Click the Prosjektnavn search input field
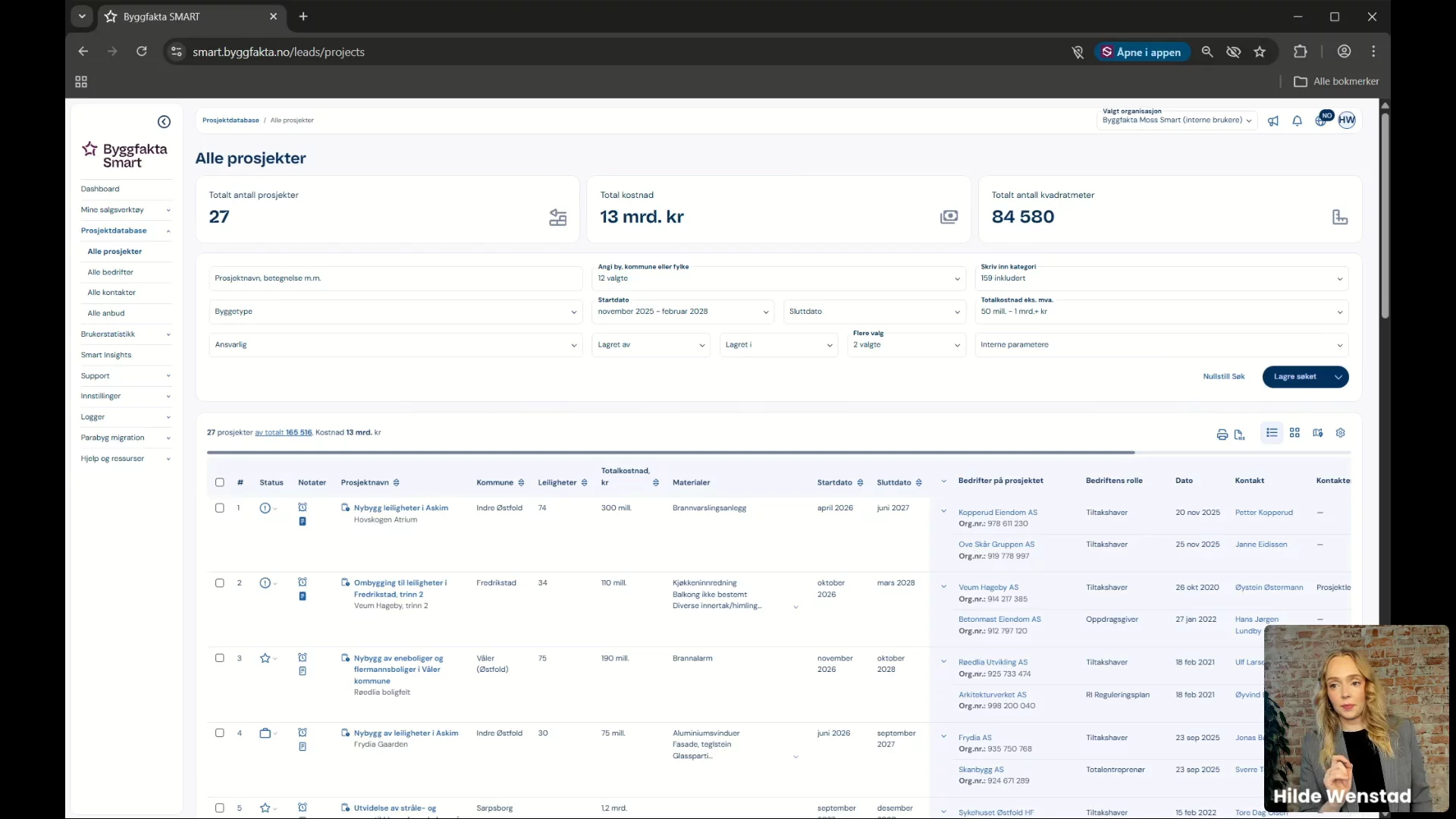This screenshot has width=1456, height=819. [394, 278]
